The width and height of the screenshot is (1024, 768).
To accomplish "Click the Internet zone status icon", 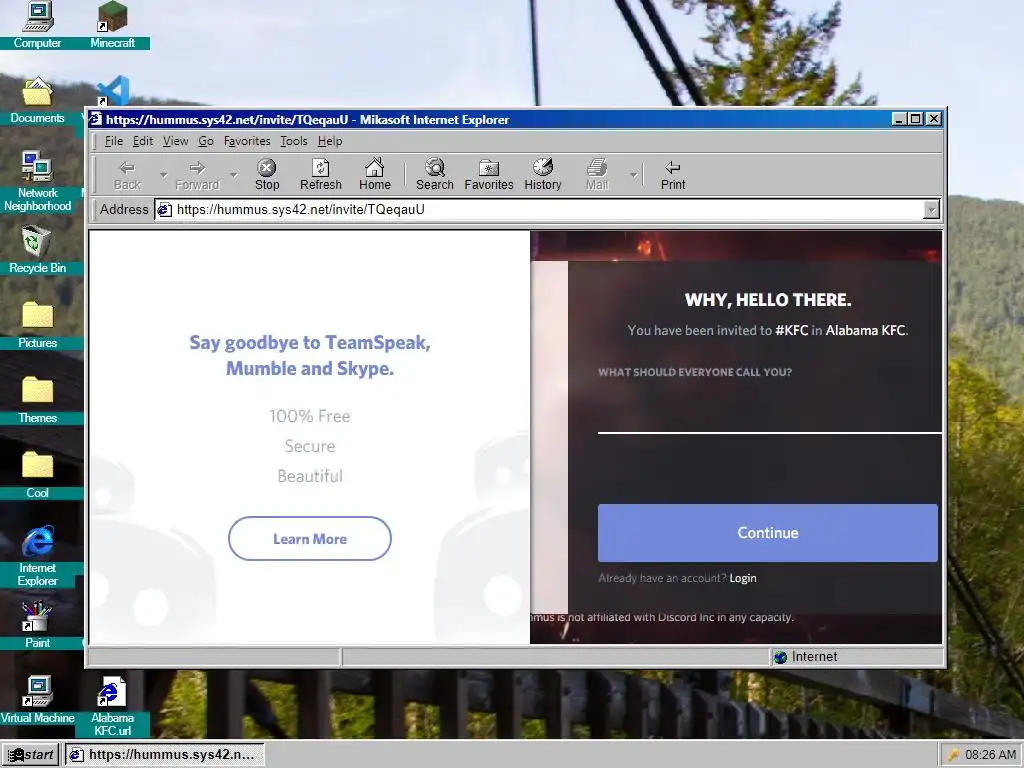I will pyautogui.click(x=780, y=657).
